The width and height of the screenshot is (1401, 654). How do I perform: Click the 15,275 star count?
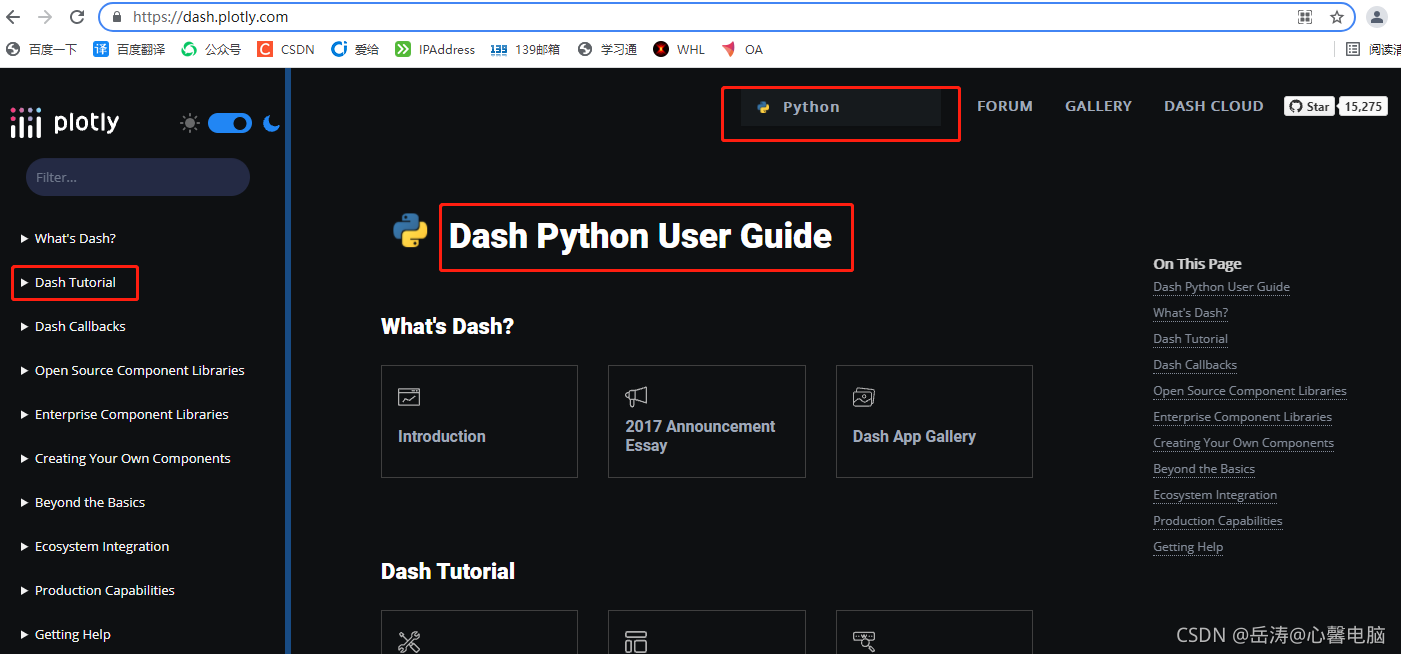tap(1363, 106)
